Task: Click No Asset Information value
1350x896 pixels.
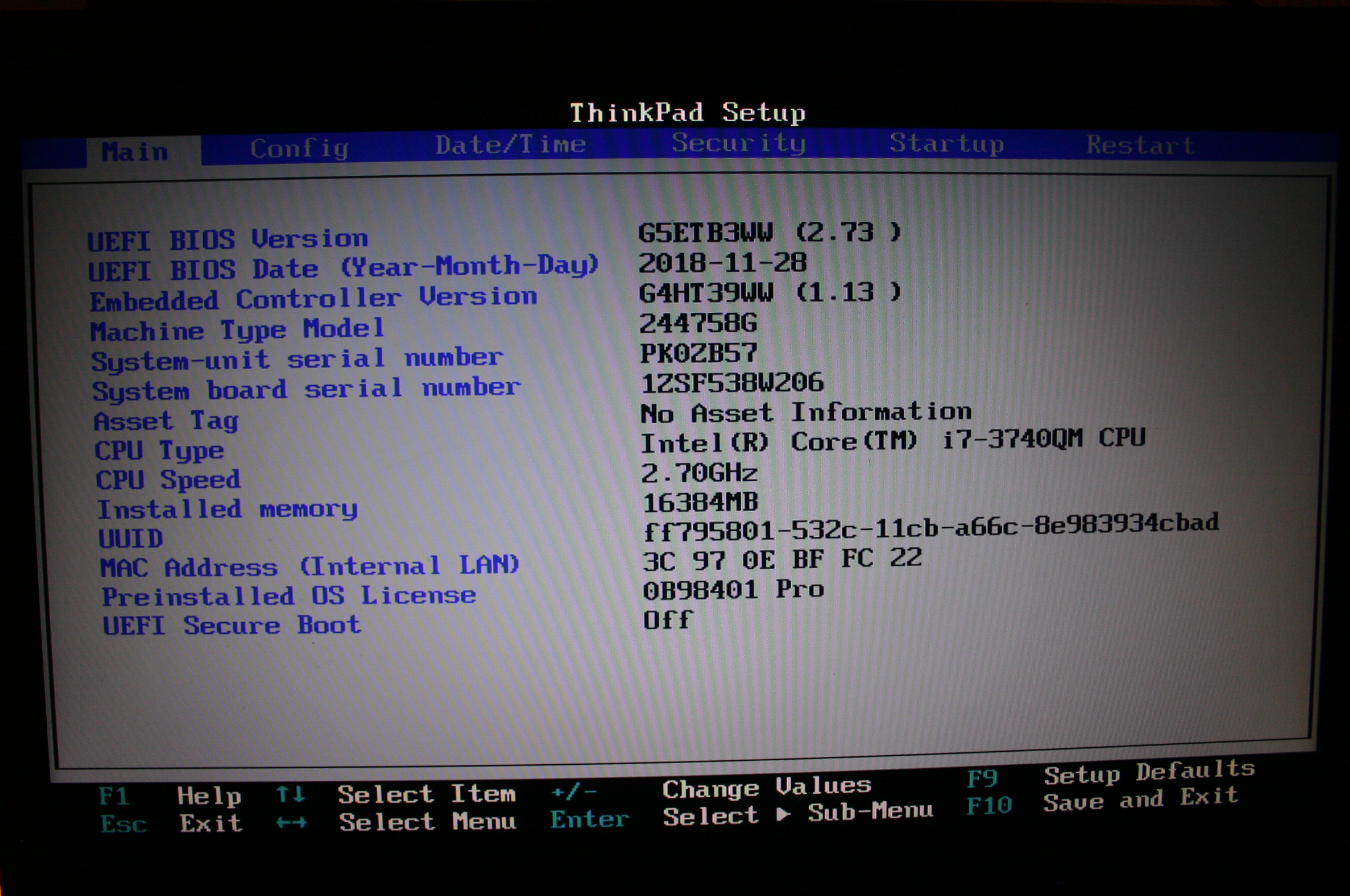Action: click(806, 413)
